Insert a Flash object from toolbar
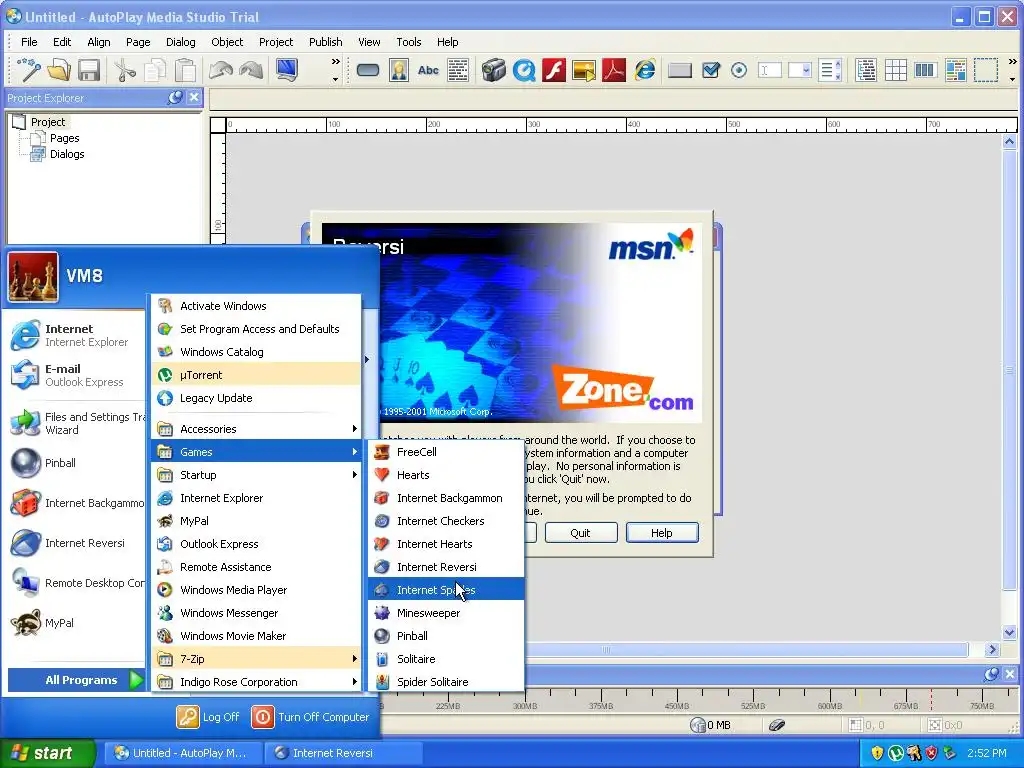Viewport: 1024px width, 768px height. click(554, 70)
